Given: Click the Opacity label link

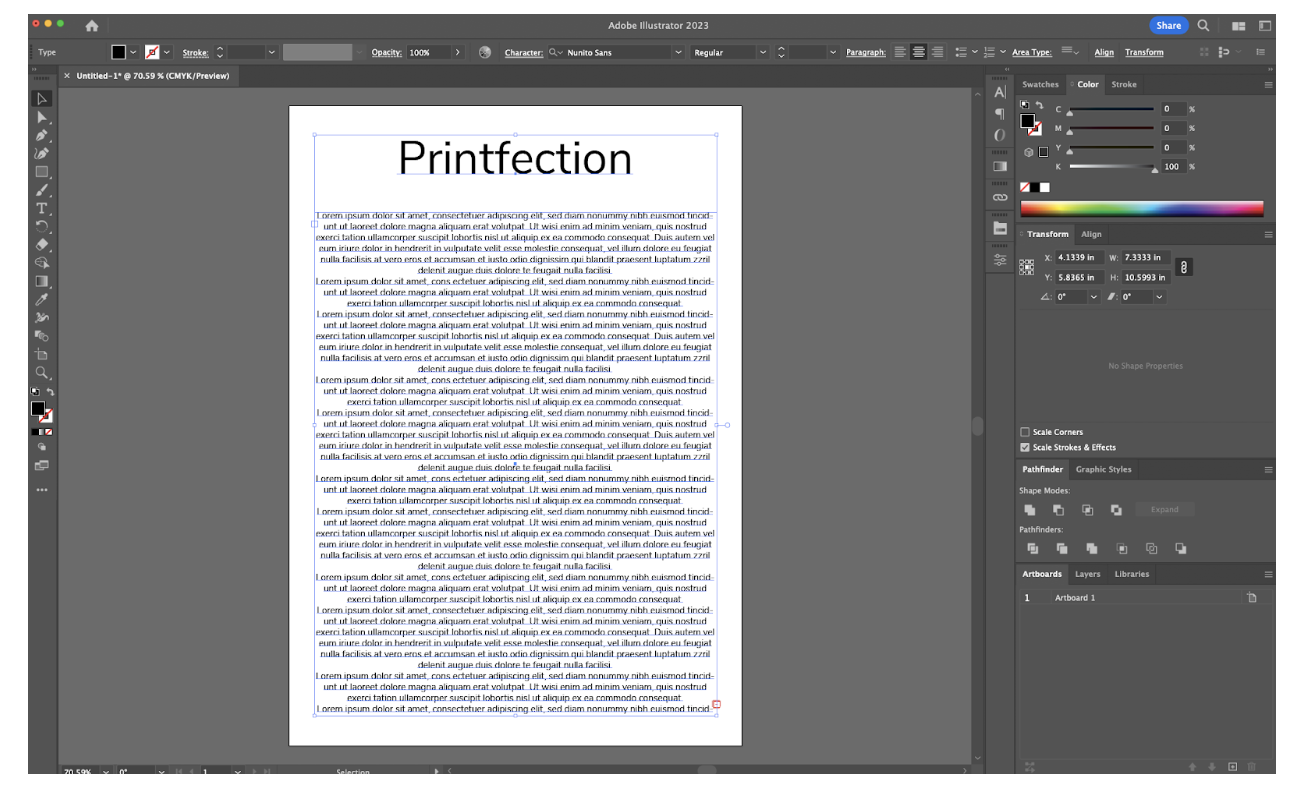Looking at the screenshot, I should [x=387, y=52].
